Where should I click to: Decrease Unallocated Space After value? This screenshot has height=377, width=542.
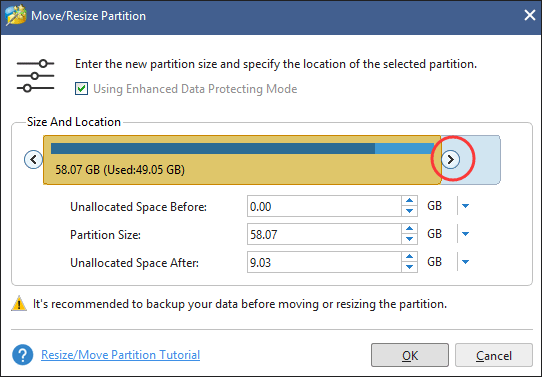click(410, 267)
